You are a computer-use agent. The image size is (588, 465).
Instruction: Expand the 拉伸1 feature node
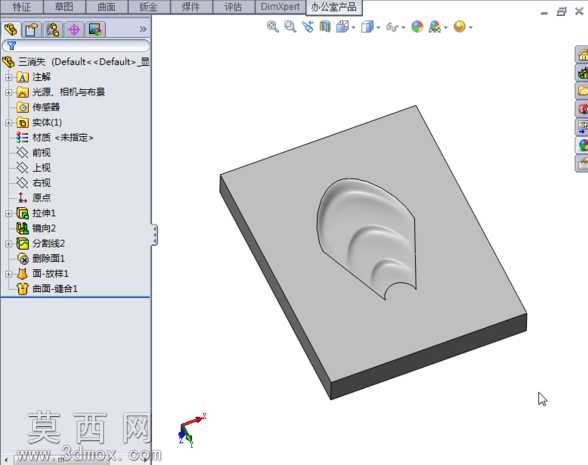click(x=9, y=213)
